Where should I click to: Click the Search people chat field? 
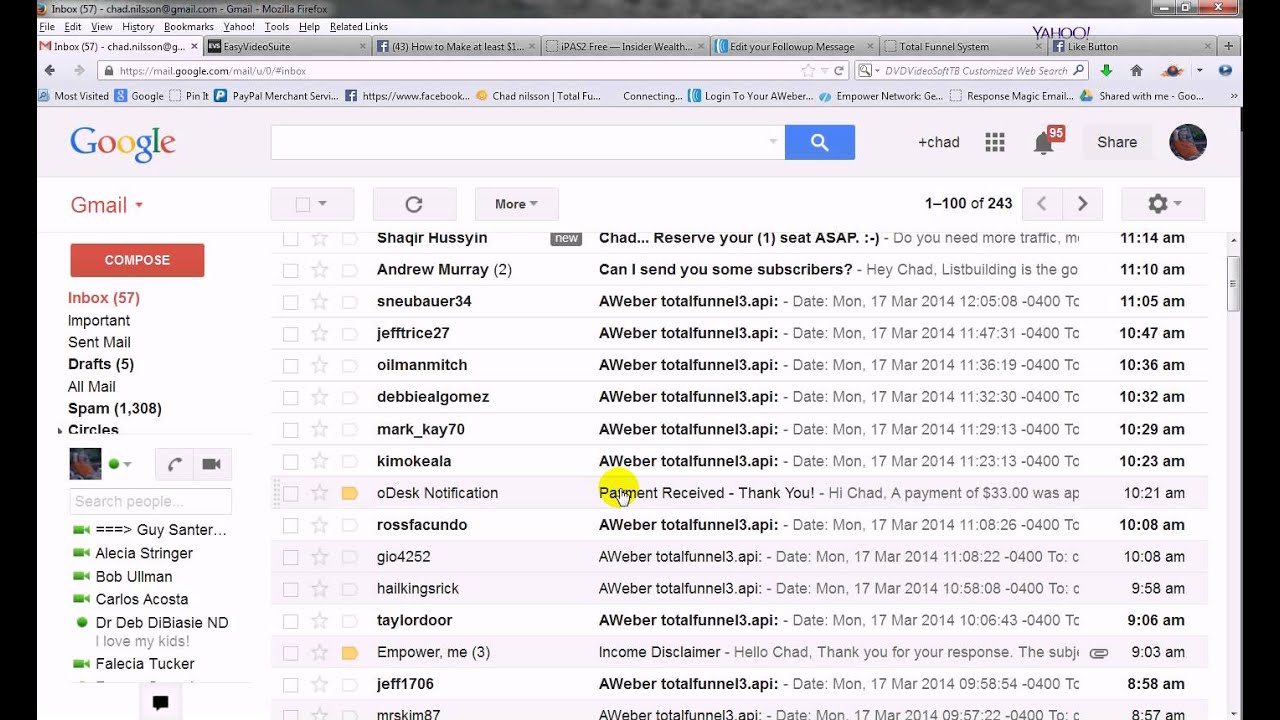click(x=150, y=501)
